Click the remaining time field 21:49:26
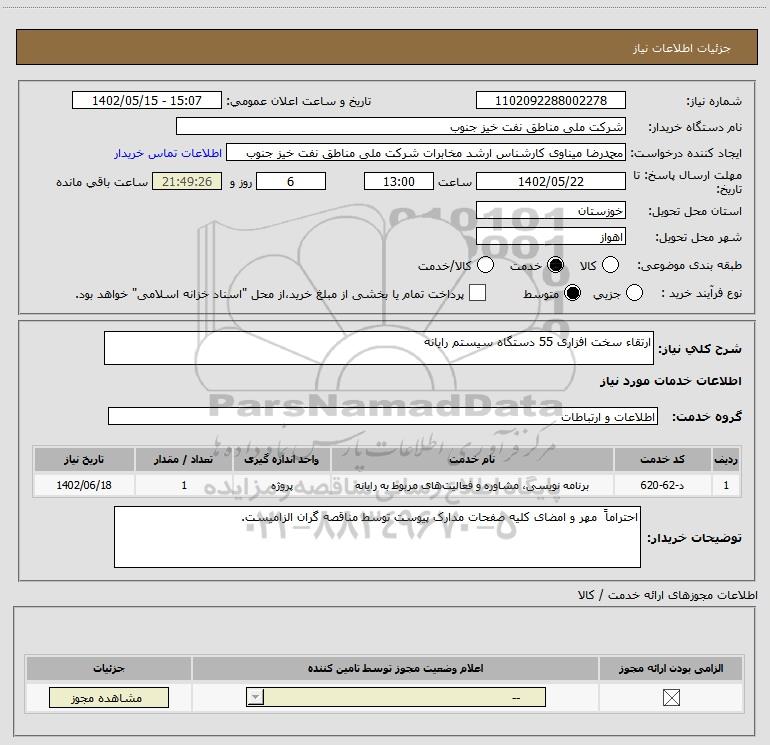 pyautogui.click(x=187, y=181)
